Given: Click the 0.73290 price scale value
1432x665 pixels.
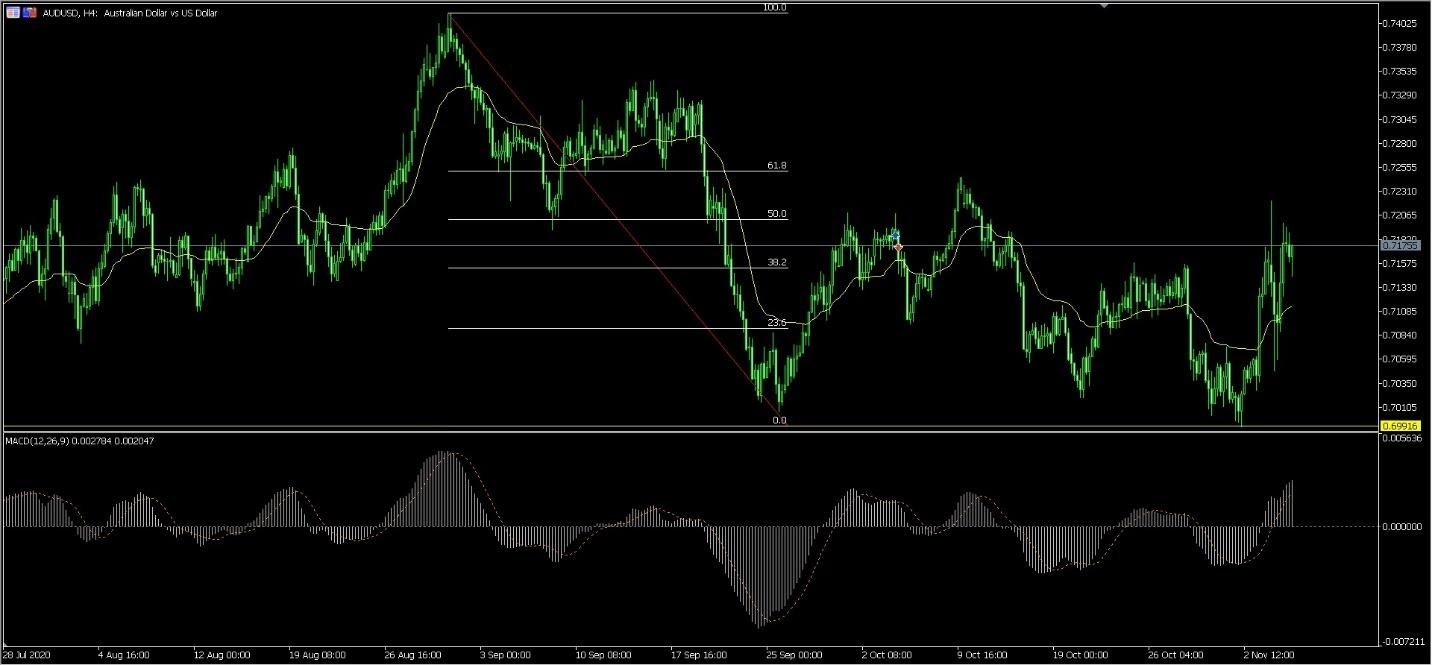Looking at the screenshot, I should tap(1402, 95).
